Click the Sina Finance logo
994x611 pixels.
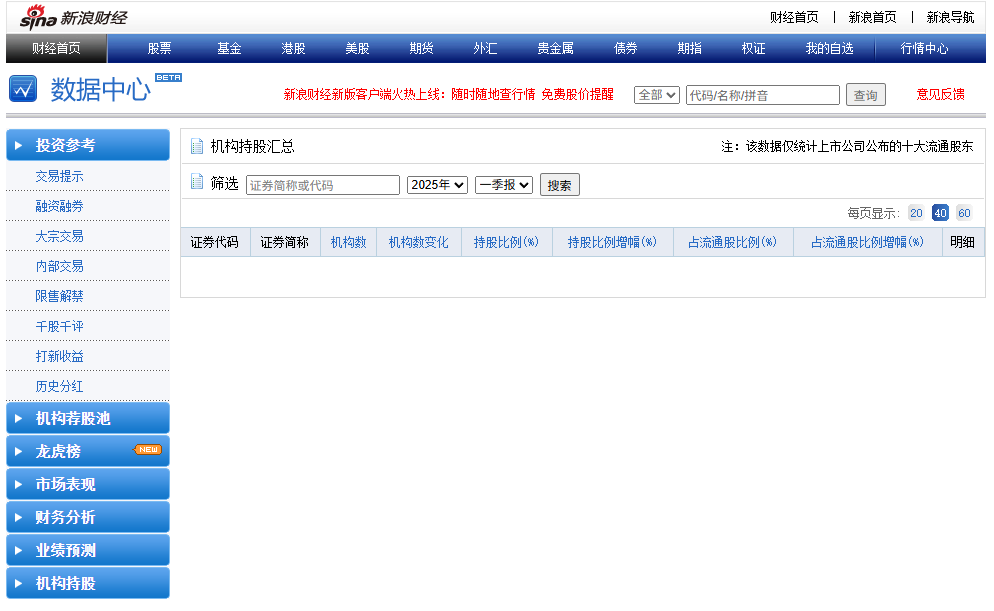74,17
